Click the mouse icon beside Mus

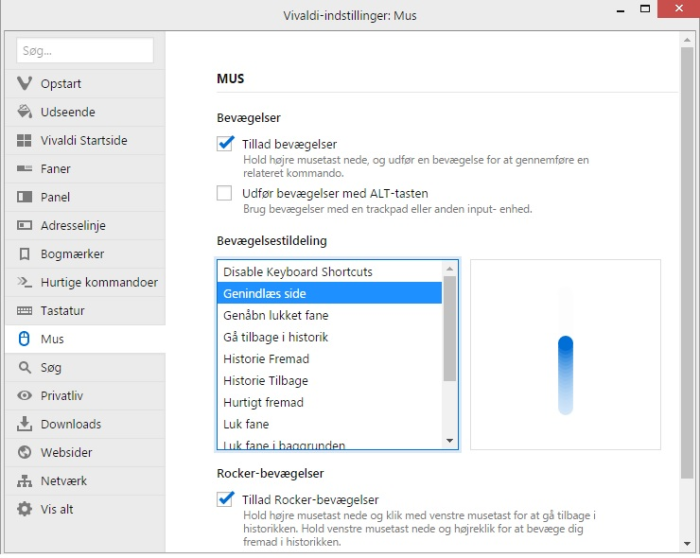(x=24, y=339)
